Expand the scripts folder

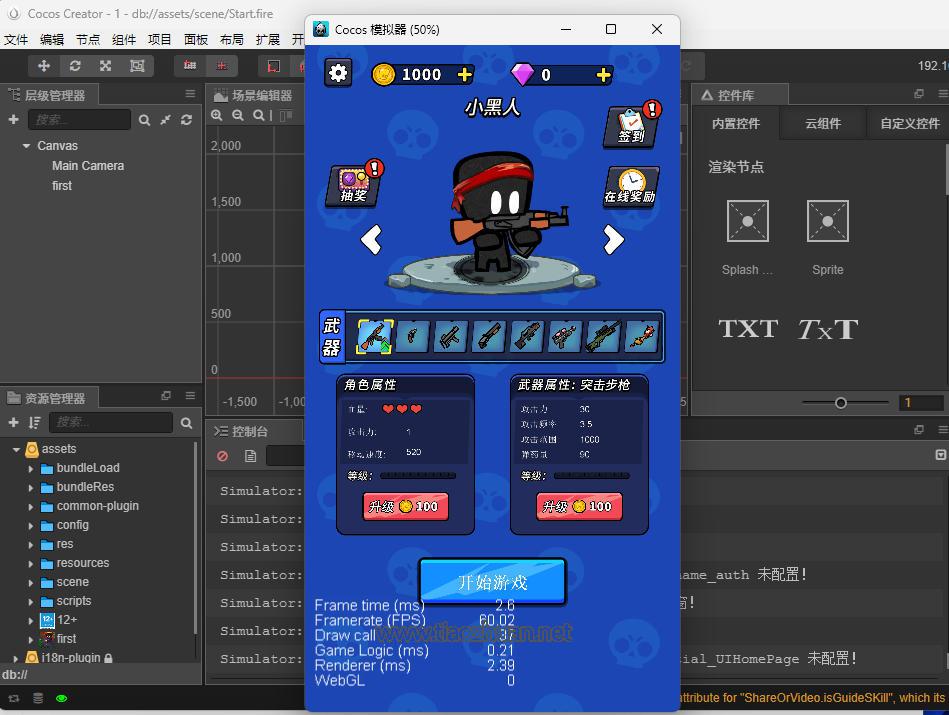31,602
